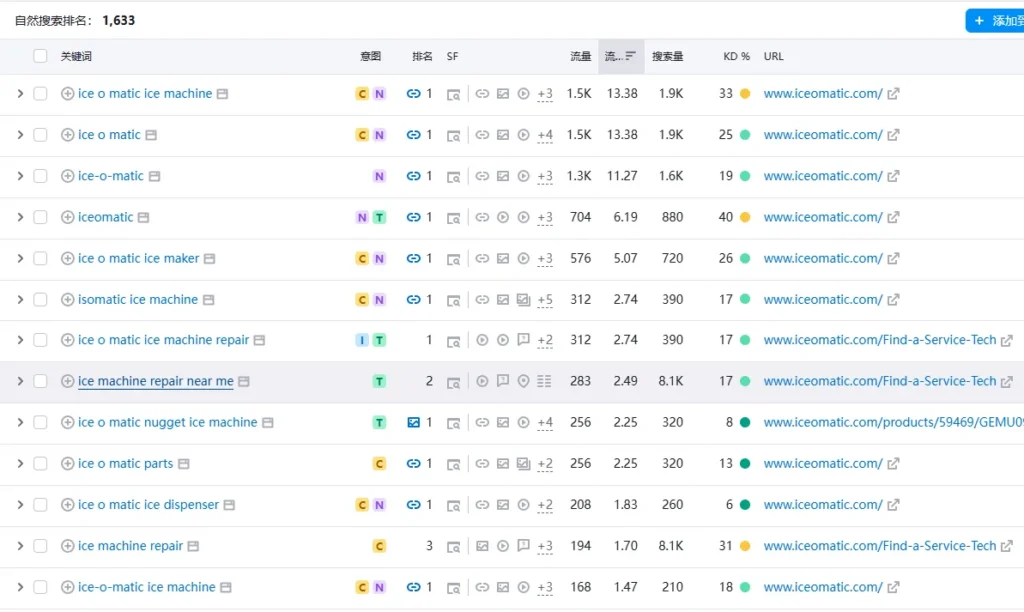Check the 'ice o matic ice maker' row checkbox
1024x612 pixels.
coord(40,258)
